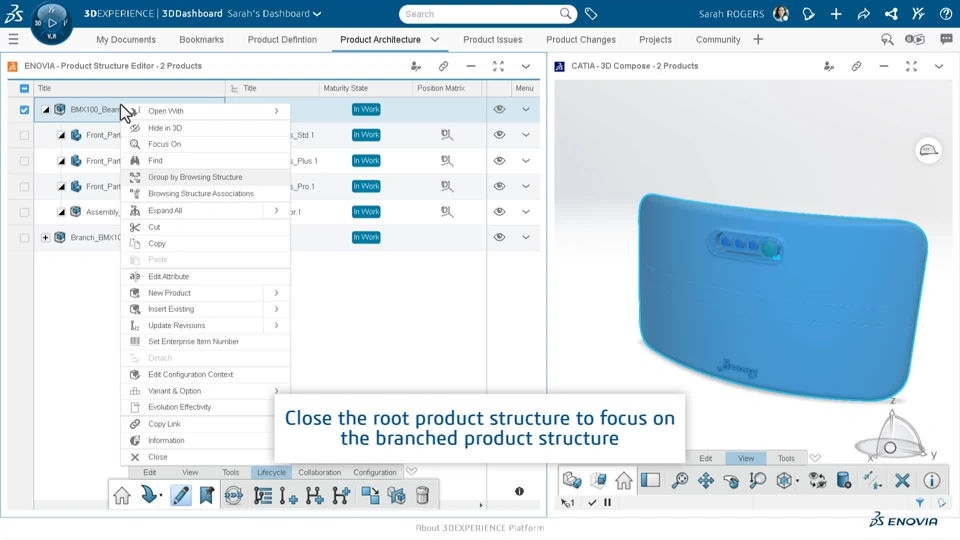Check the Assembly row checkbox
This screenshot has width=960, height=540.
(24, 212)
